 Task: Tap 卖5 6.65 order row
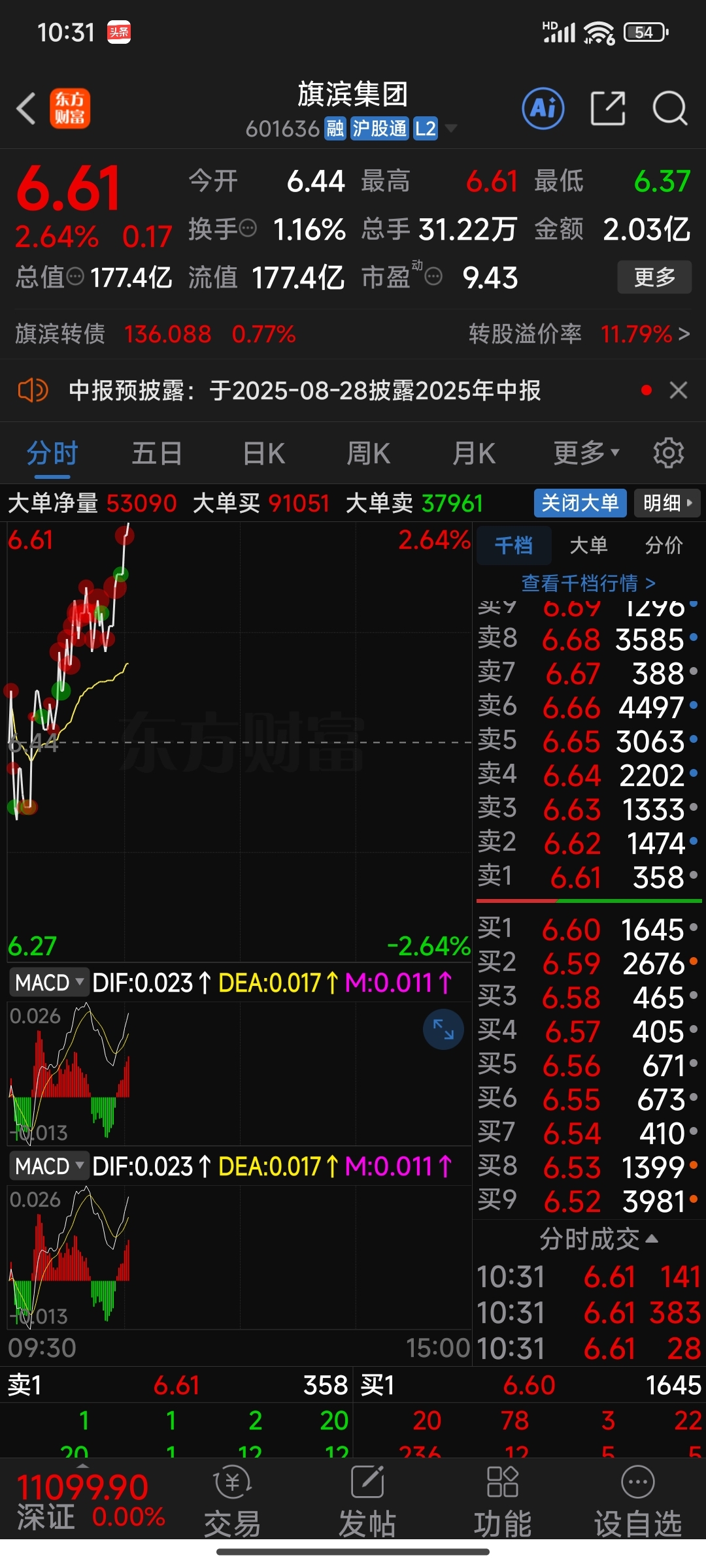coord(588,741)
